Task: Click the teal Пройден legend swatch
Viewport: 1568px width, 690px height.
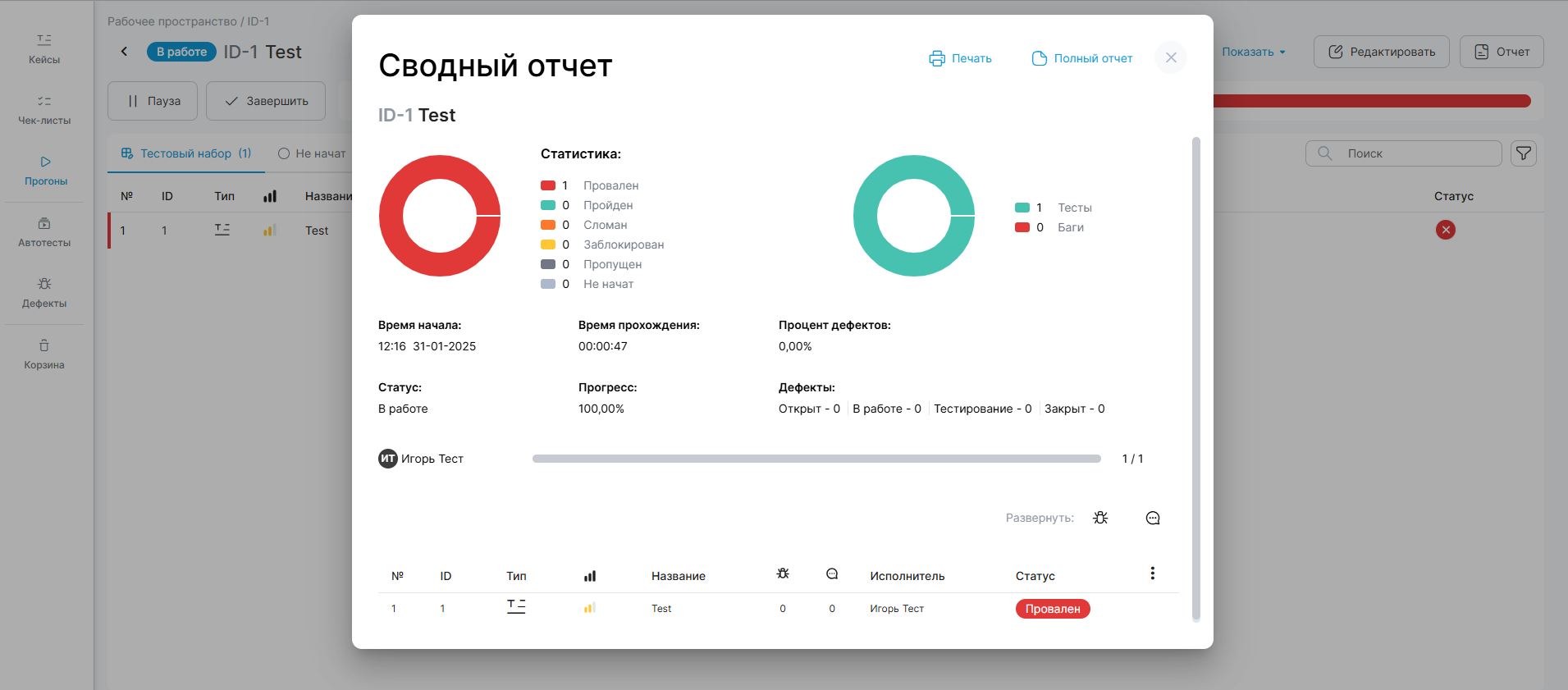Action: coord(548,205)
